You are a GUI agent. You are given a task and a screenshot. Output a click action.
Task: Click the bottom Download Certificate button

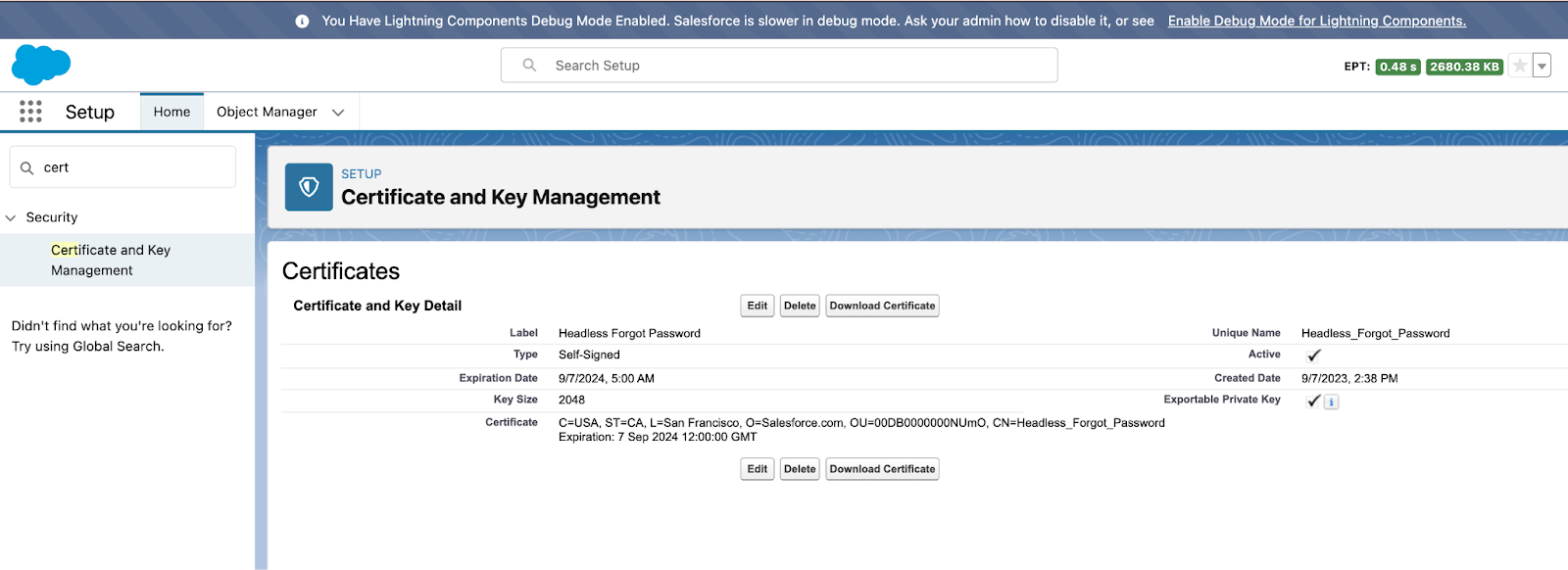[x=882, y=469]
